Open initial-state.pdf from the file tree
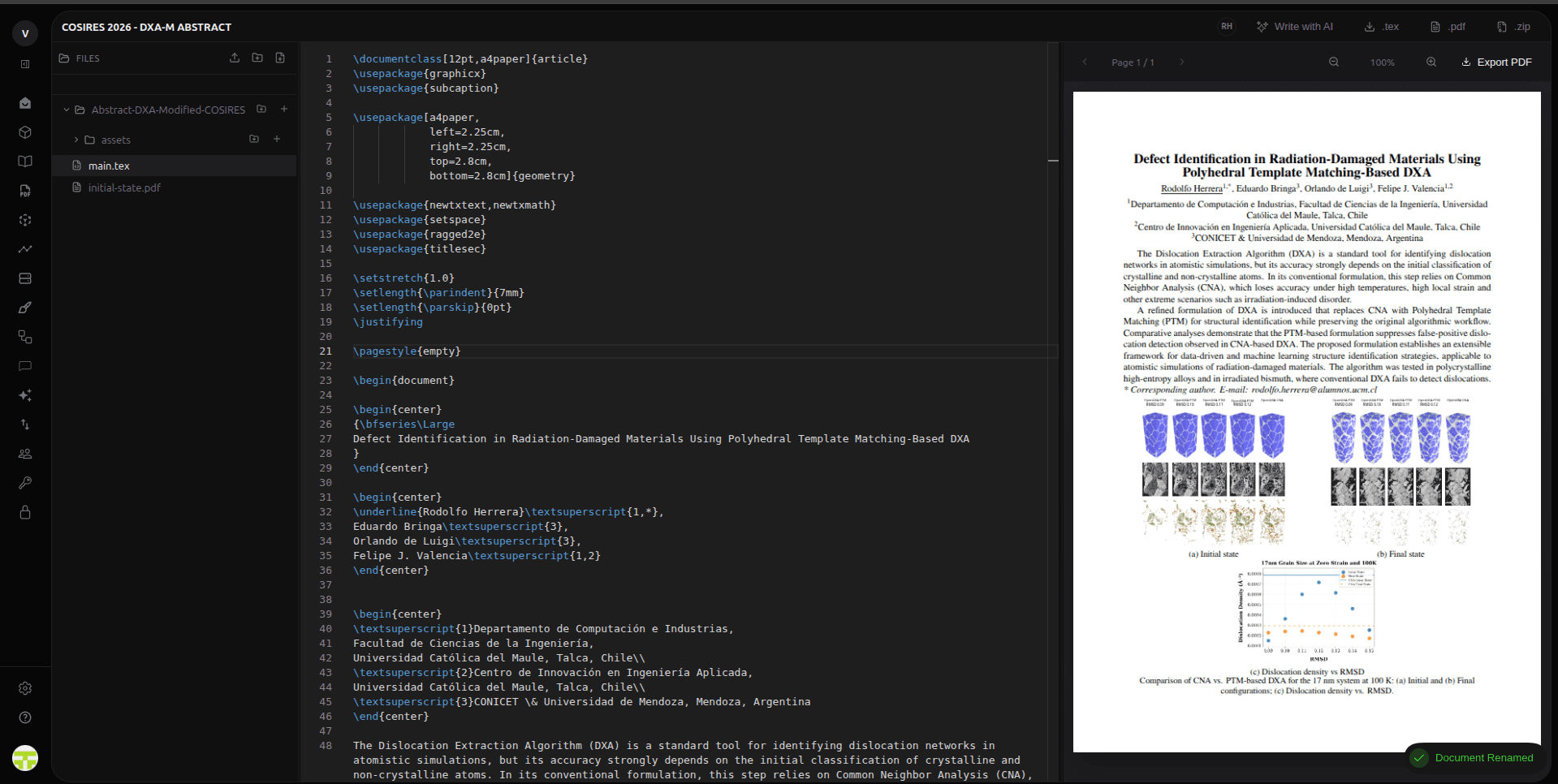1558x784 pixels. [x=123, y=187]
